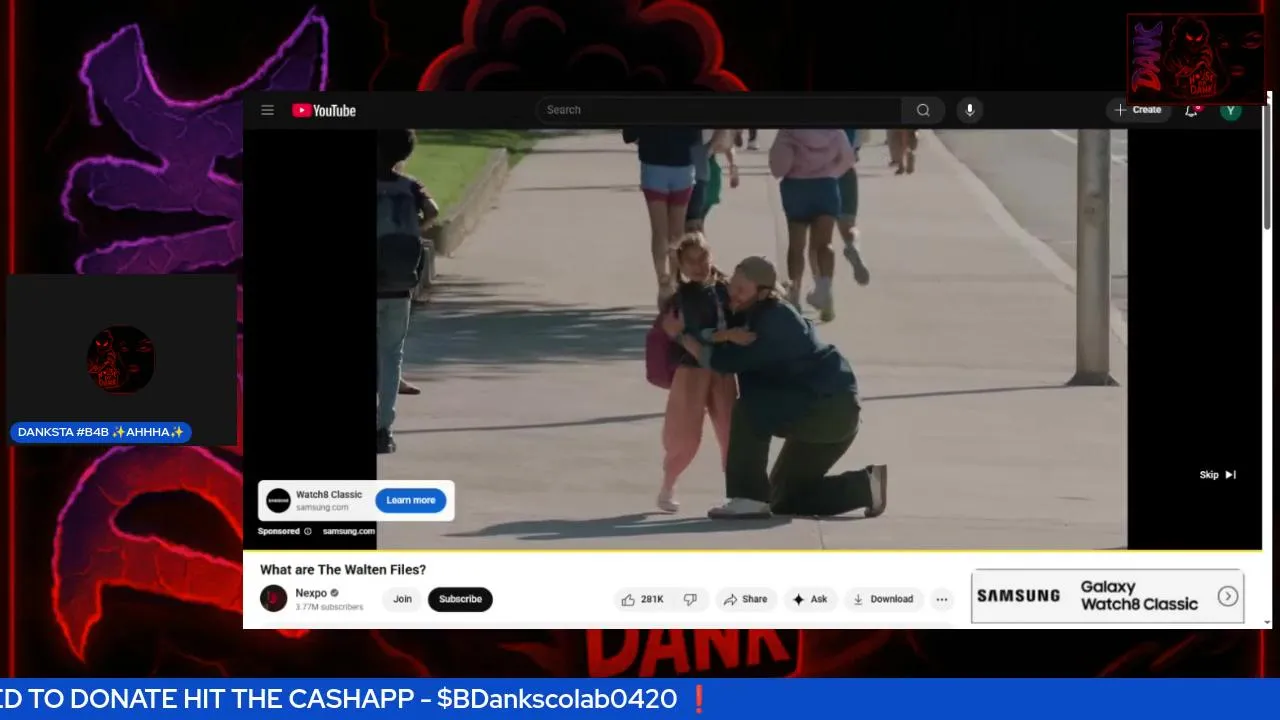Open the Create button menu
The width and height of the screenshot is (1280, 720).
pyautogui.click(x=1138, y=110)
